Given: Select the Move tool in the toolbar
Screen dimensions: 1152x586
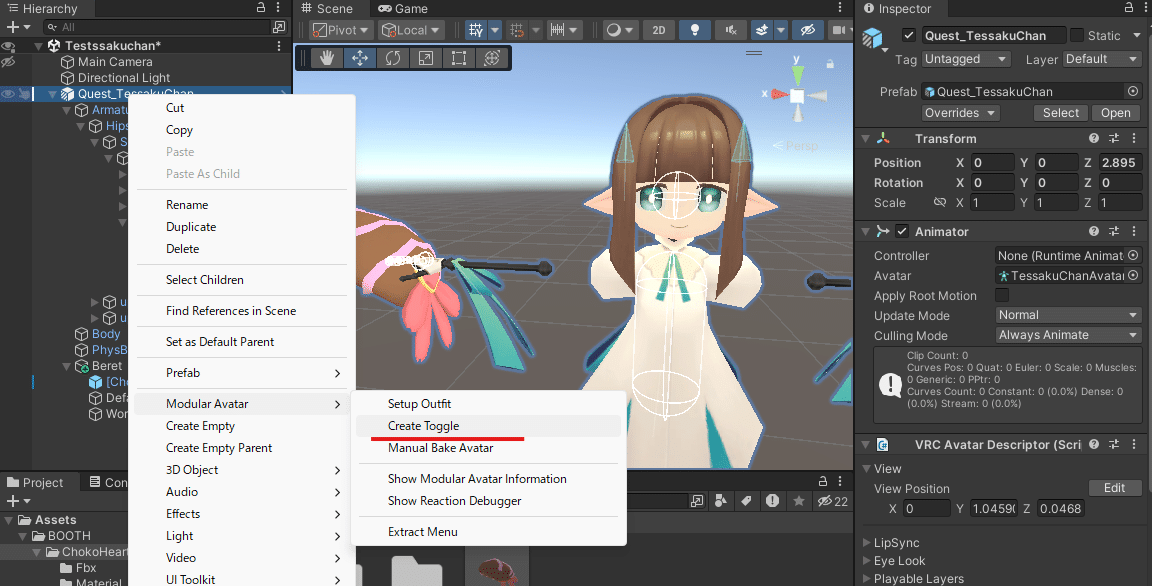Looking at the screenshot, I should tap(360, 57).
